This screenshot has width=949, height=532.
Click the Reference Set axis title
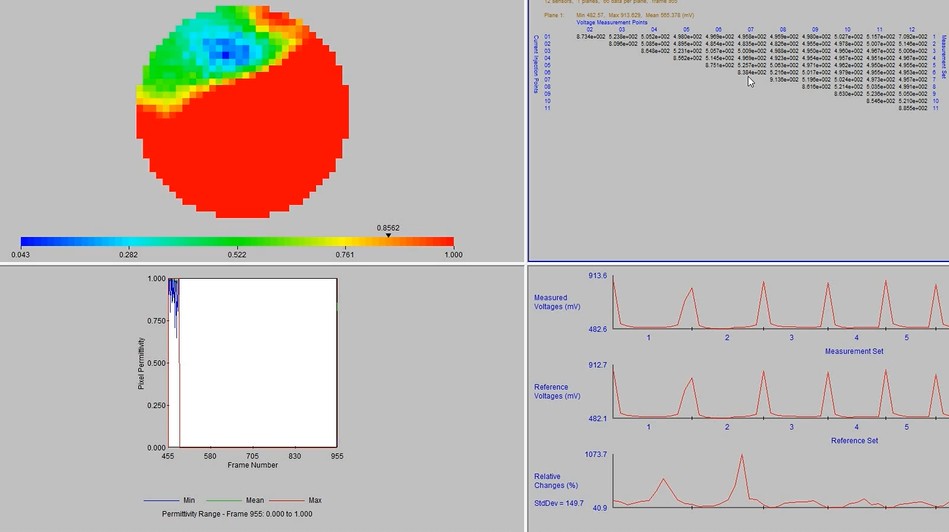[854, 441]
